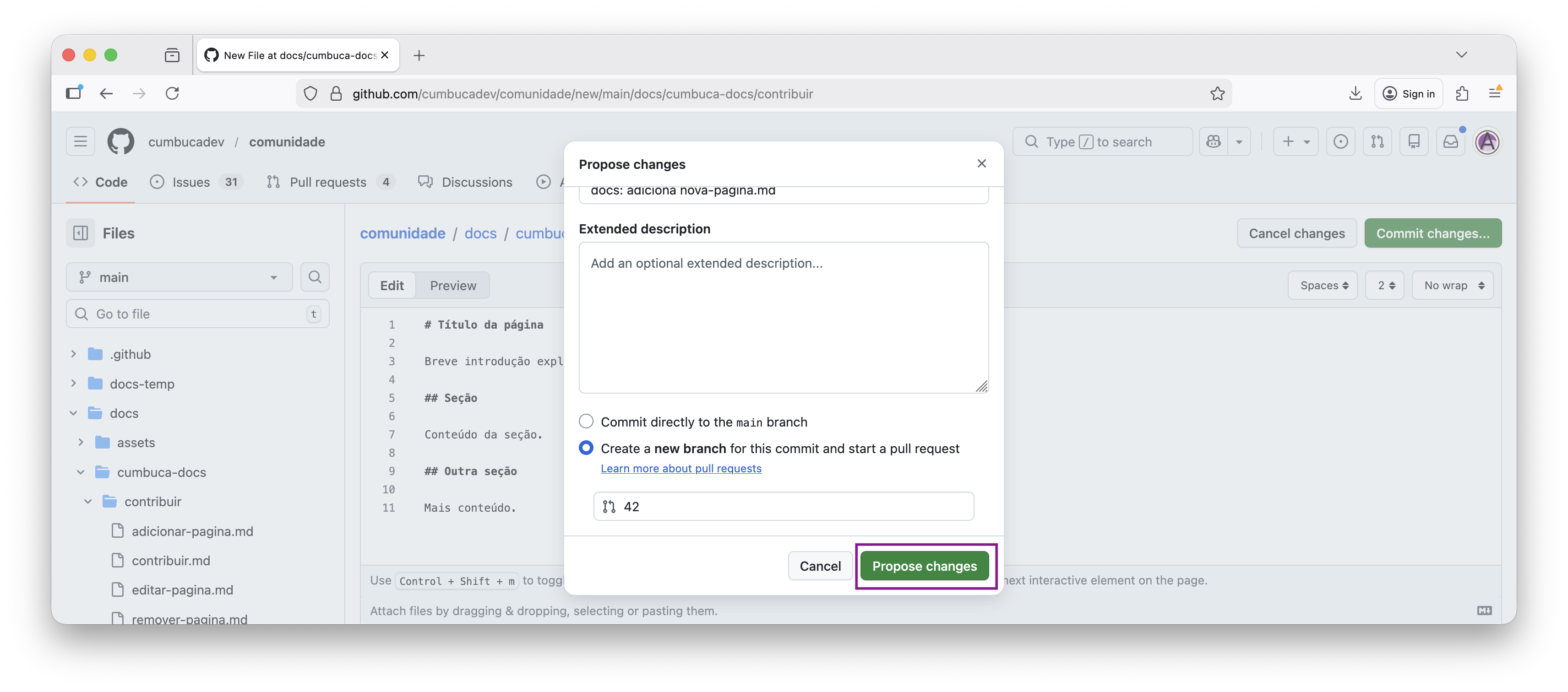Click the Markdown supported icon in the editor footer
Screen dimensions: 1568x692
pos(1484,611)
